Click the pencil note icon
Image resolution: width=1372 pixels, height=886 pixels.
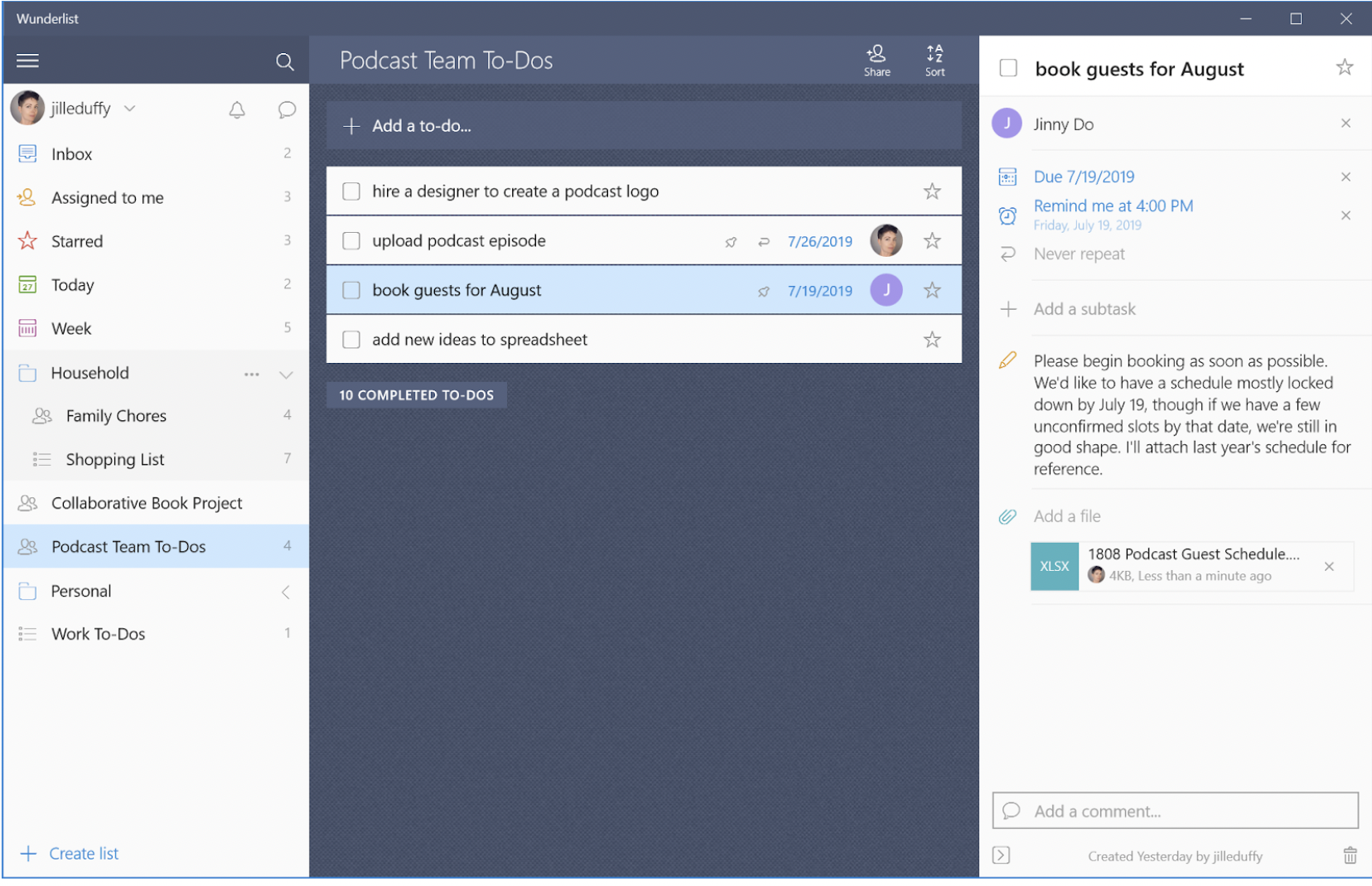pos(1007,361)
